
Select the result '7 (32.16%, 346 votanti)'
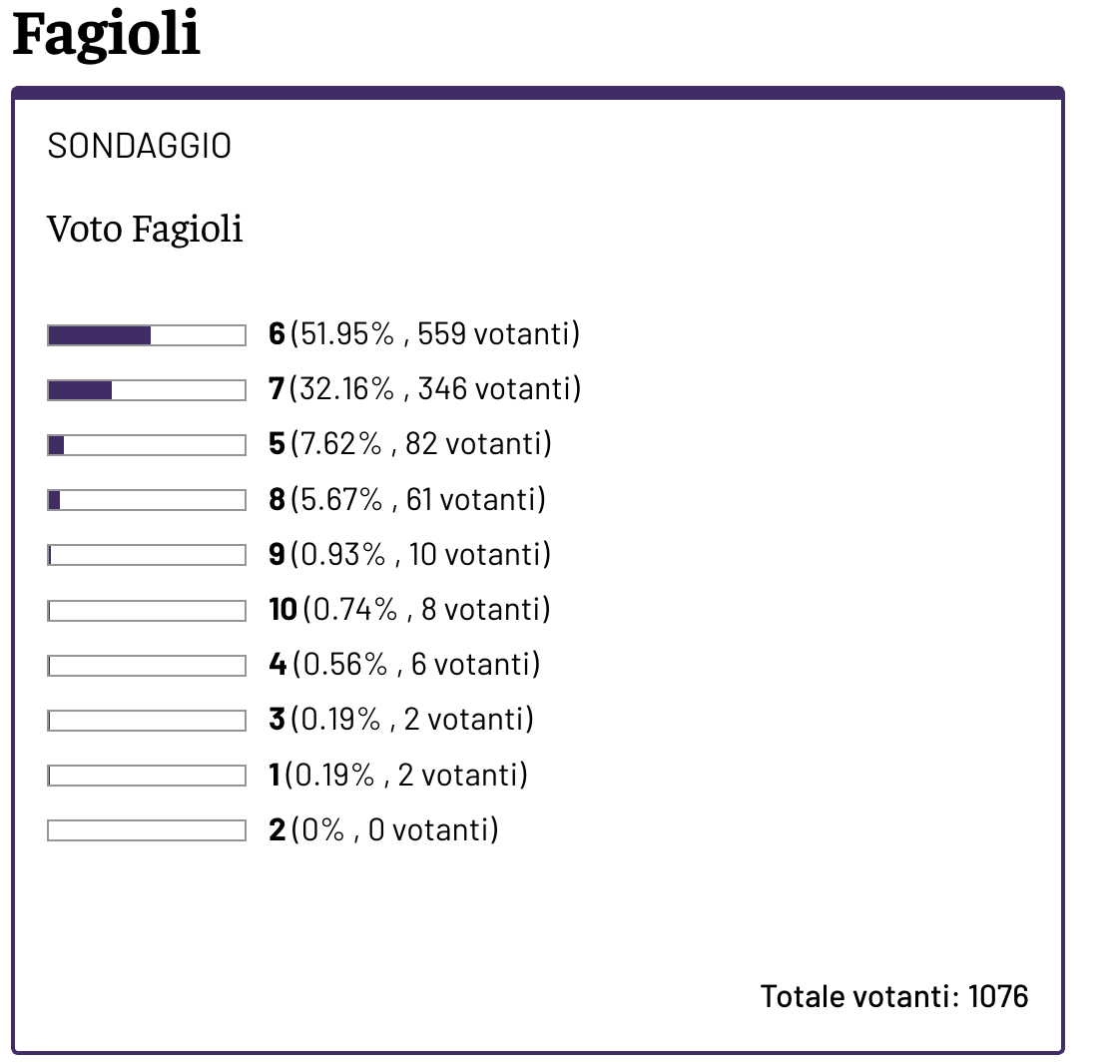pos(425,389)
